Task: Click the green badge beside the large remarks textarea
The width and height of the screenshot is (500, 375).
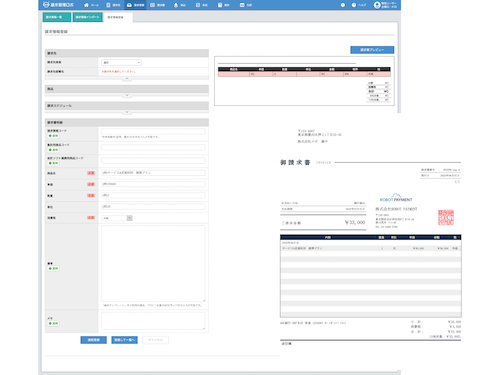Action: coord(53,268)
